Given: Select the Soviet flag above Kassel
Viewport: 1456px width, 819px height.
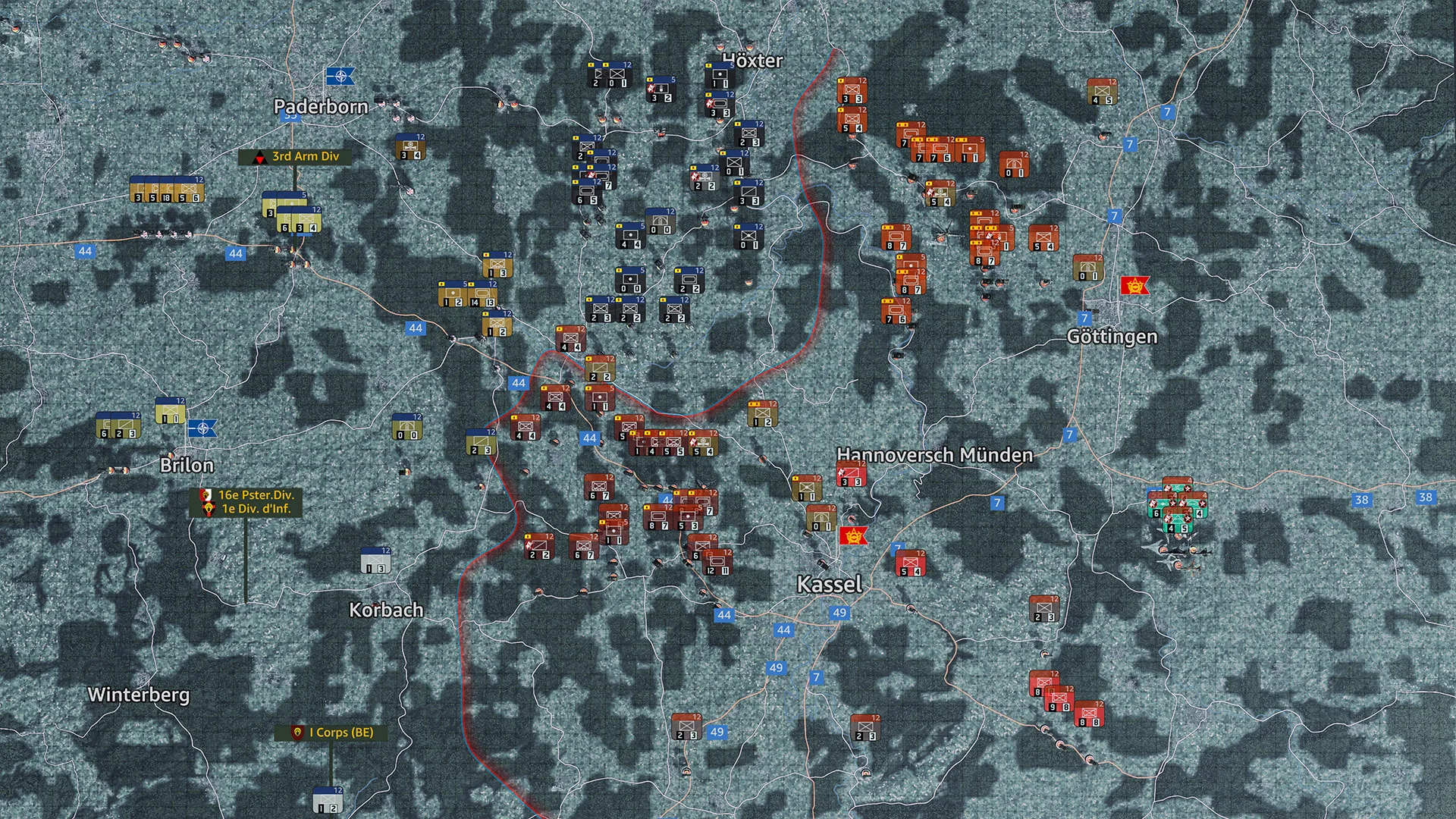Looking at the screenshot, I should [x=853, y=536].
